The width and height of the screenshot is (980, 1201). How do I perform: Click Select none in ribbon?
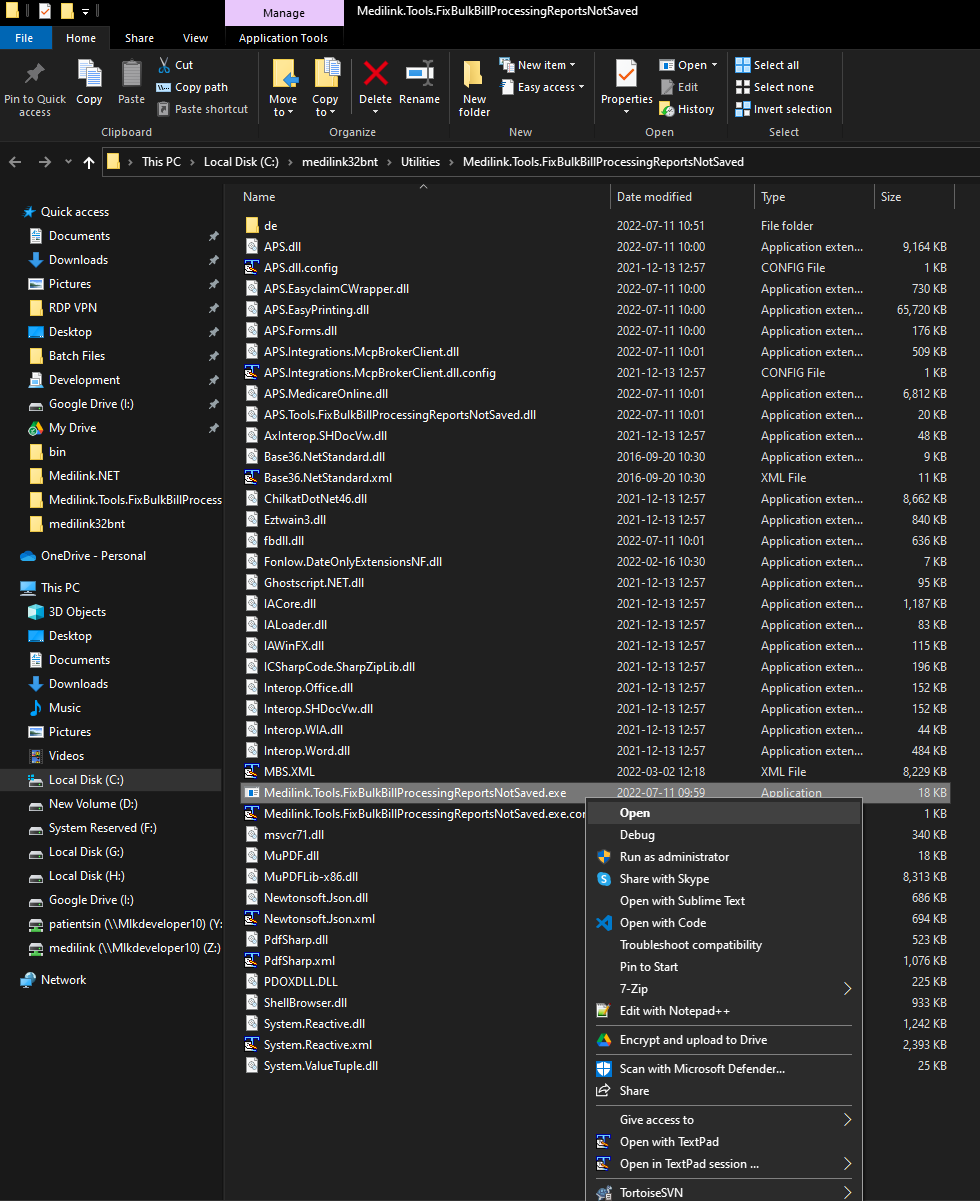[x=775, y=87]
